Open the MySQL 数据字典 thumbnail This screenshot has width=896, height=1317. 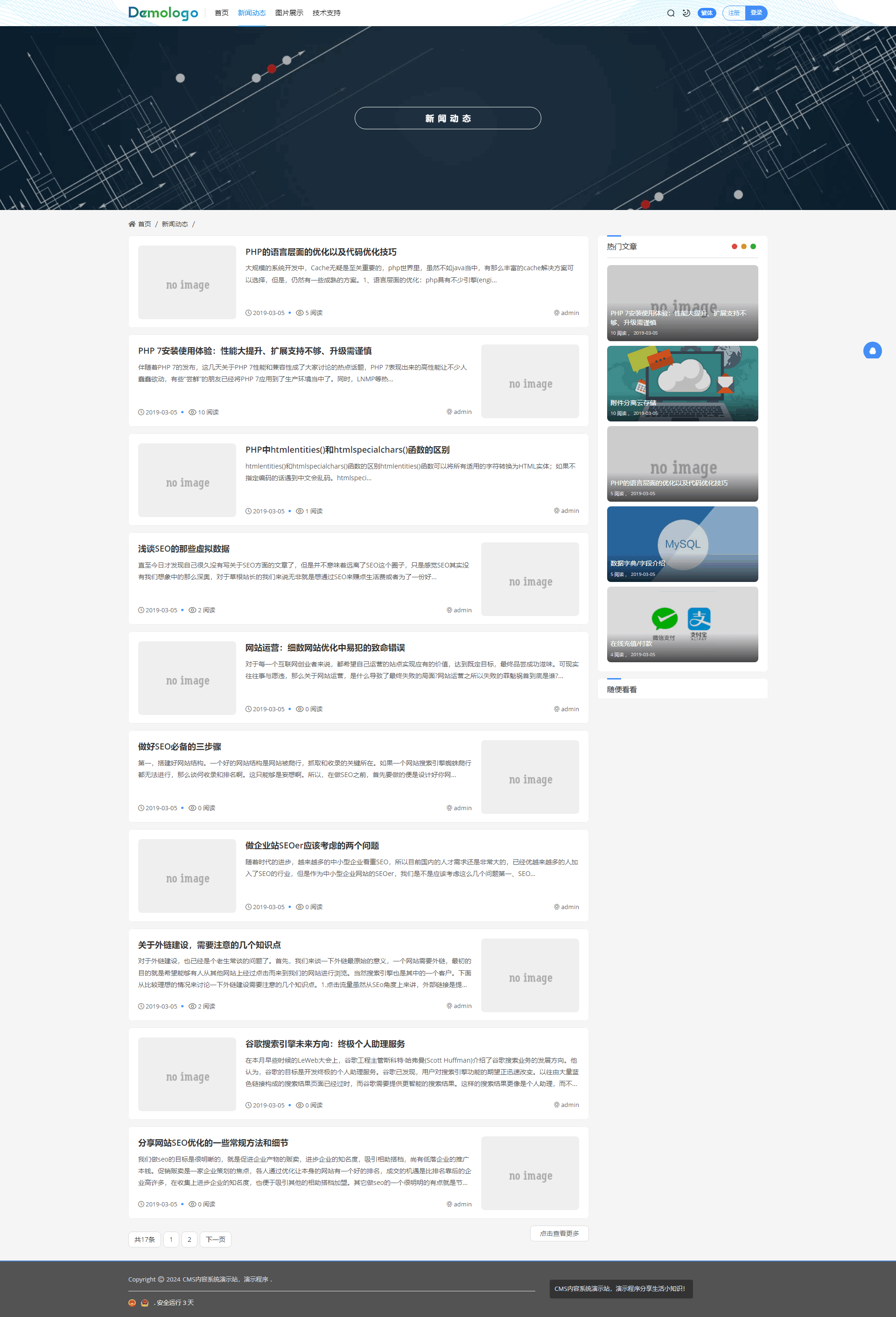(682, 544)
